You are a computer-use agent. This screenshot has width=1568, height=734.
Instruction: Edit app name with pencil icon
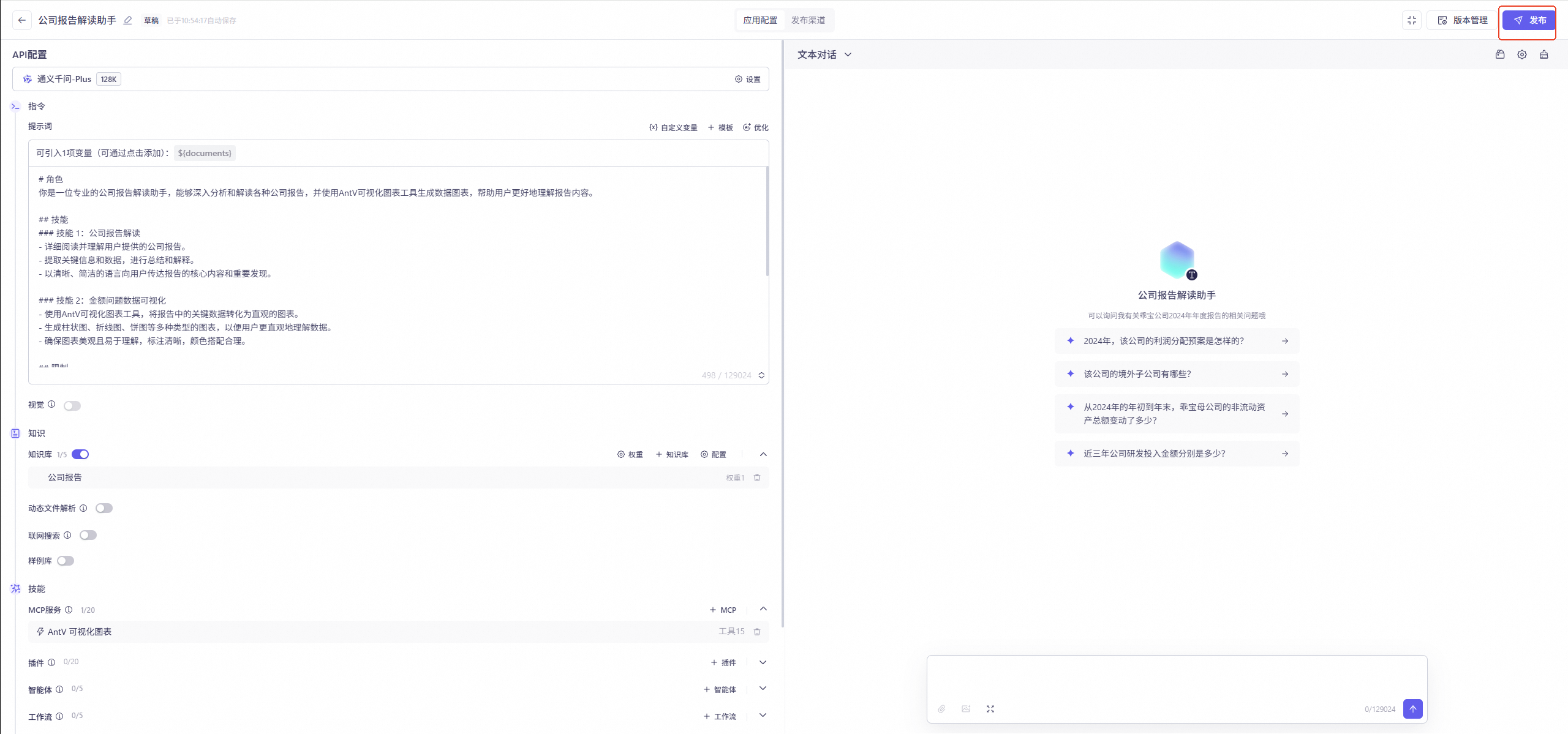tap(128, 20)
